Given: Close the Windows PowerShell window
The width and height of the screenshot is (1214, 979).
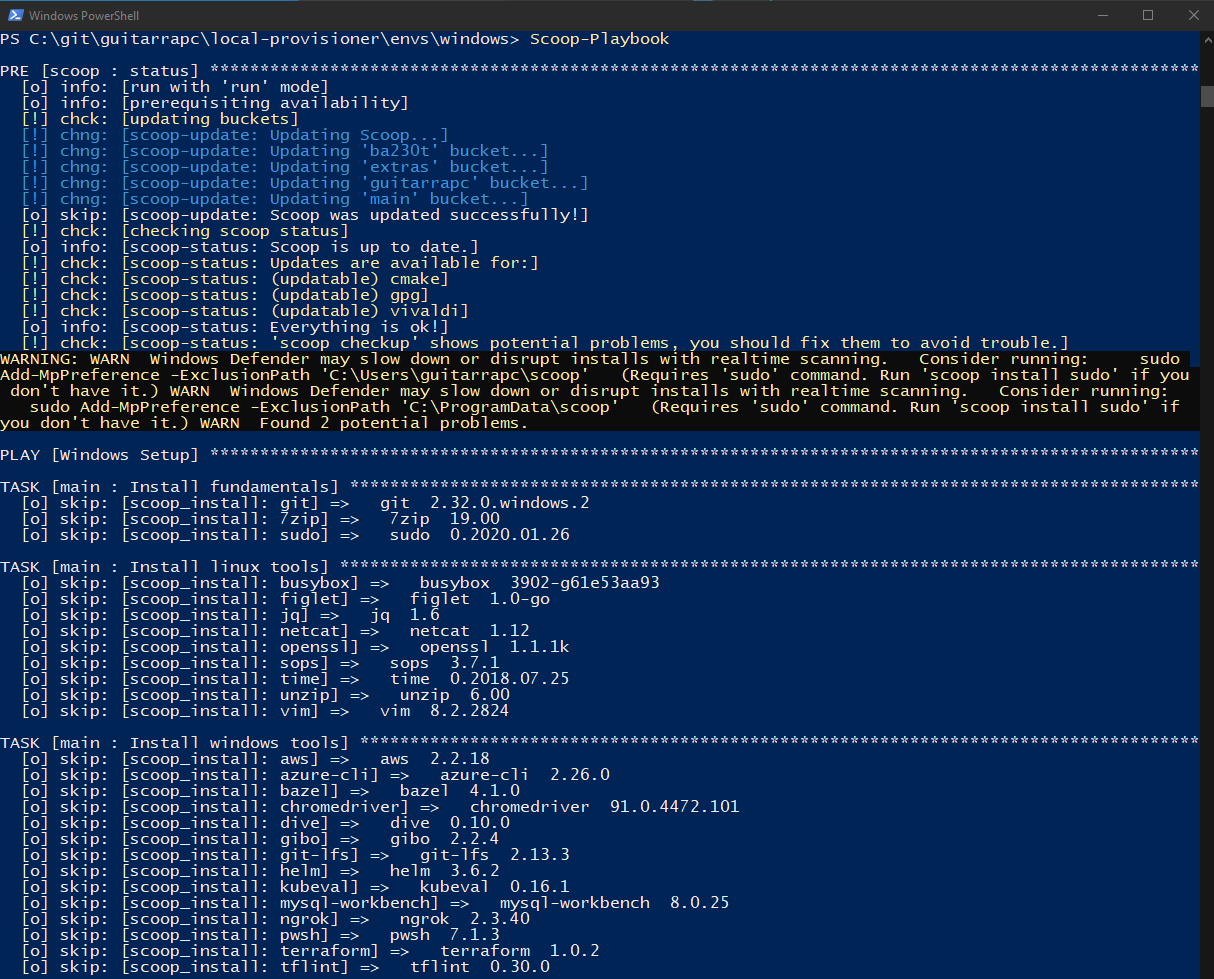Looking at the screenshot, I should point(1192,15).
